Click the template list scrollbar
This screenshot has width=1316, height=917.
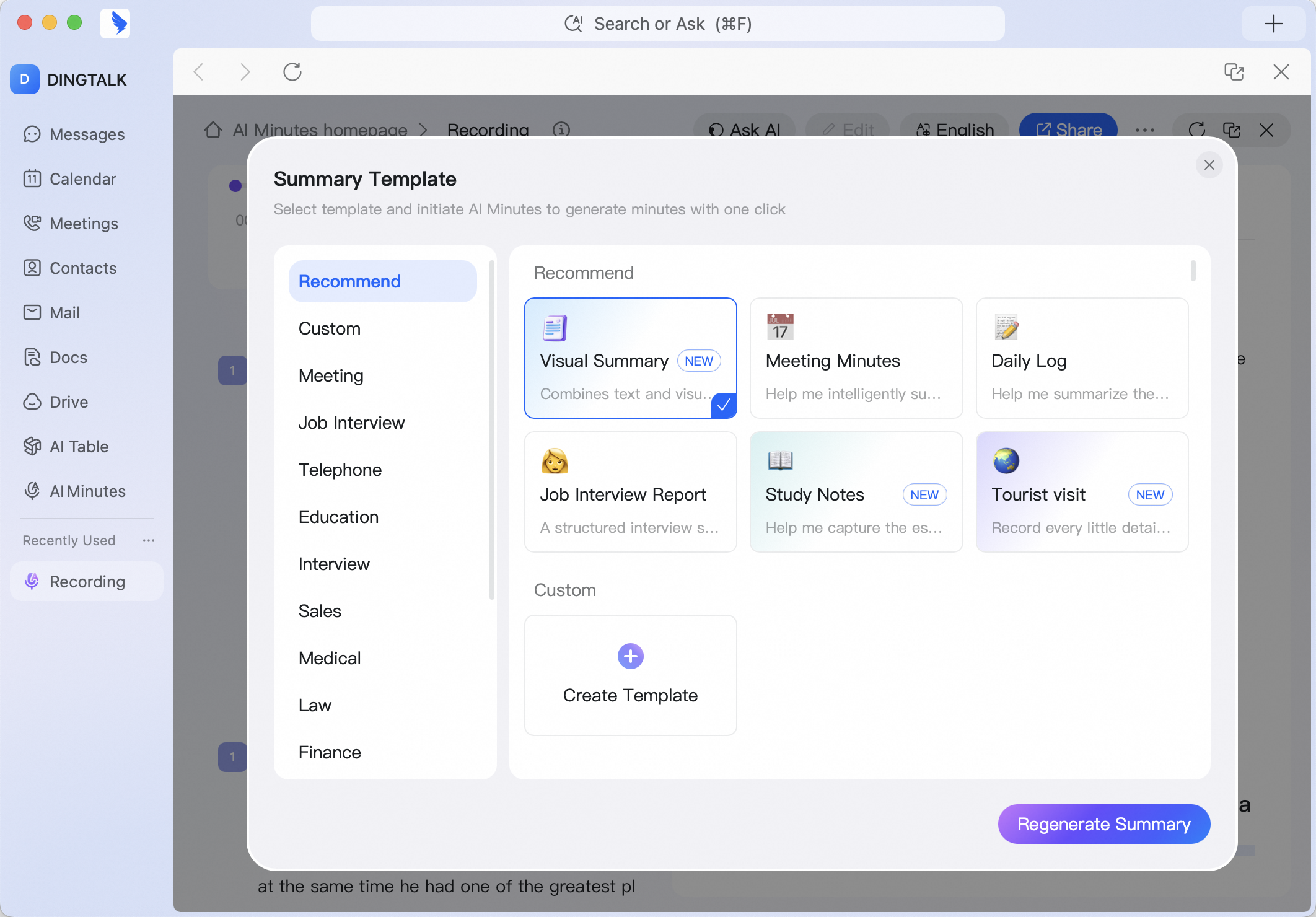pos(1193,271)
